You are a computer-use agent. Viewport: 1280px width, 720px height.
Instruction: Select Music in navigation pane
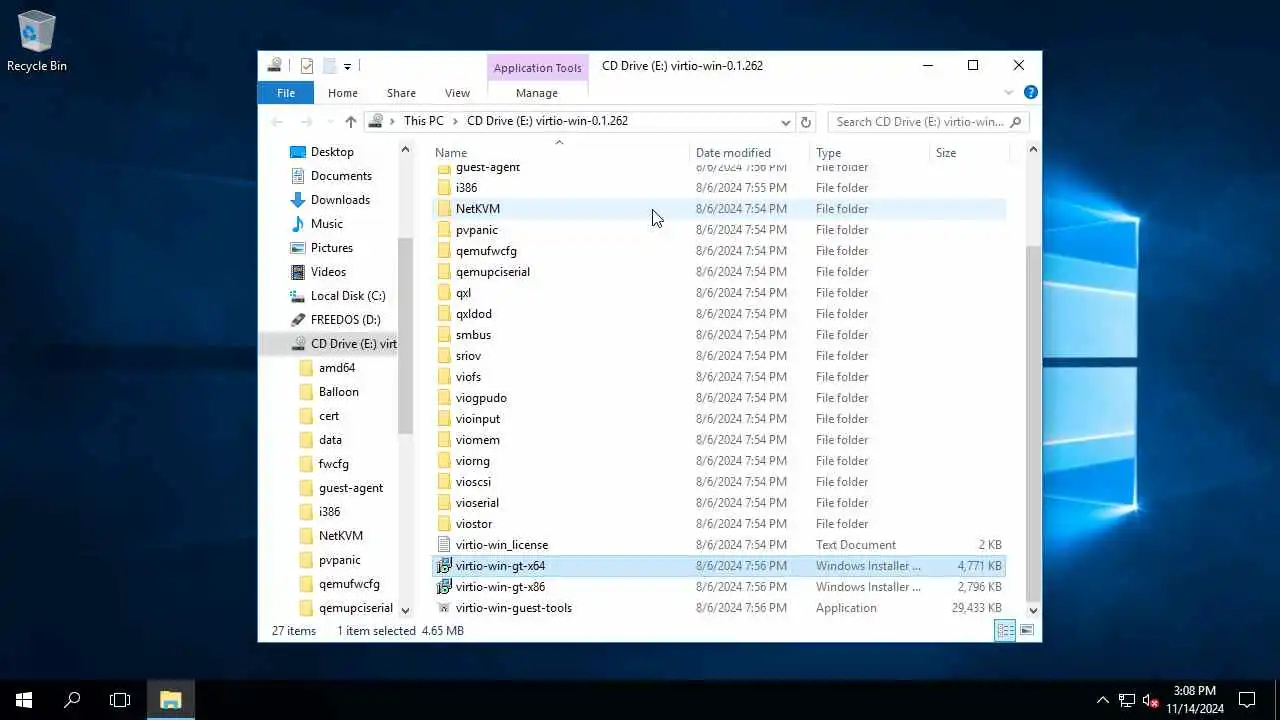coord(327,224)
